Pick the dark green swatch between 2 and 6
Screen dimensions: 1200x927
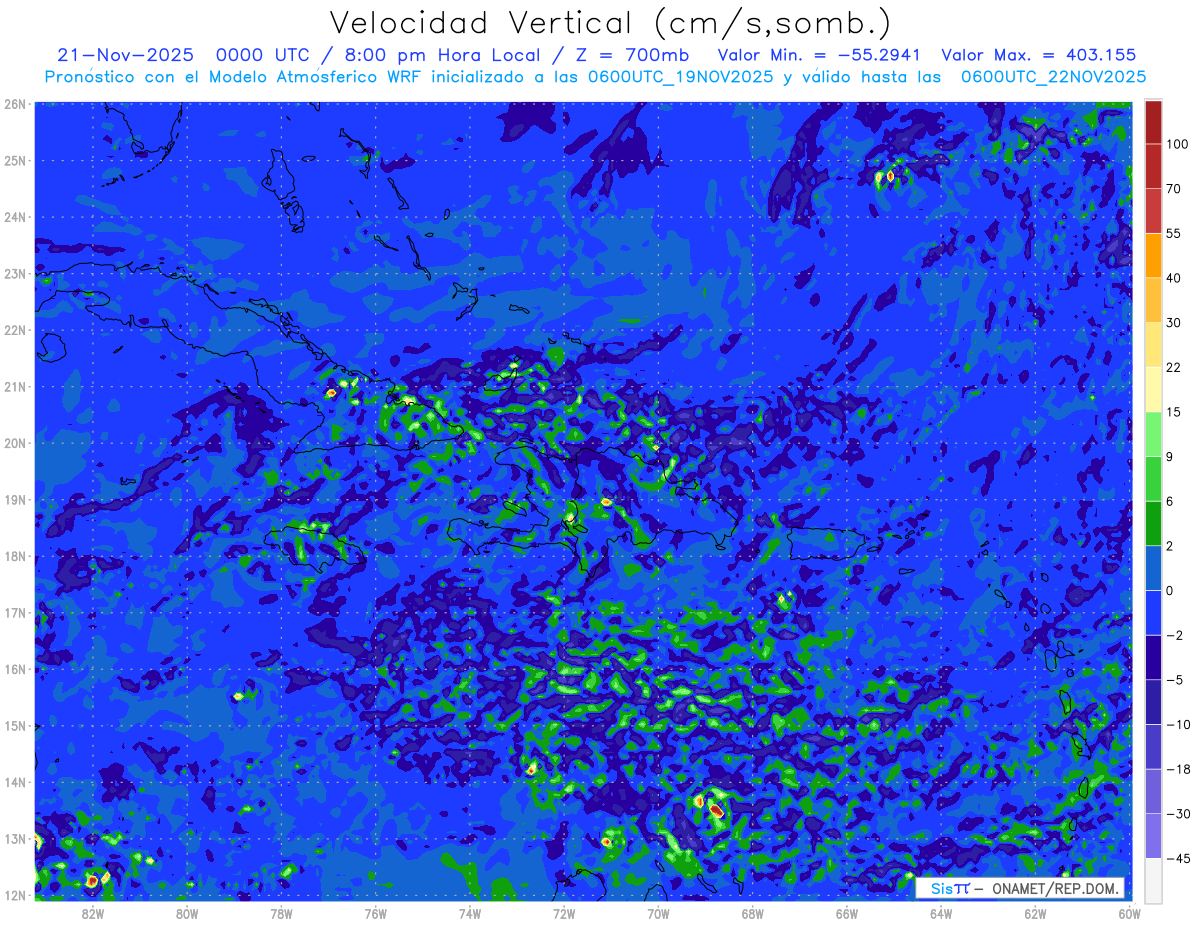(1153, 523)
